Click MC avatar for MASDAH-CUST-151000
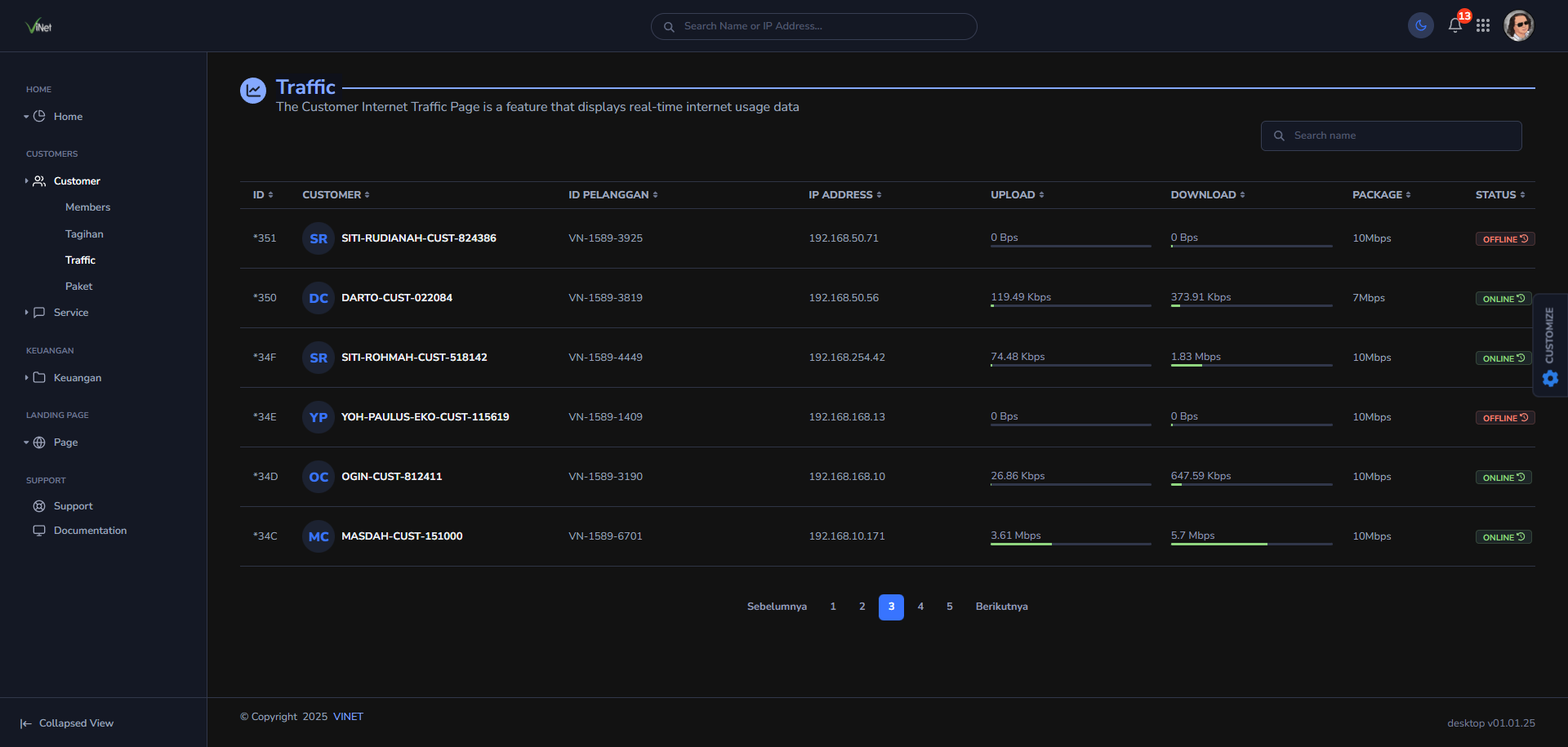1568x747 pixels. click(318, 536)
